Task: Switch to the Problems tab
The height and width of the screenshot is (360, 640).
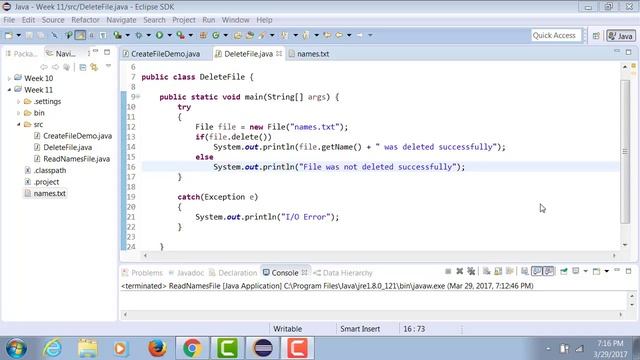Action: (142, 273)
